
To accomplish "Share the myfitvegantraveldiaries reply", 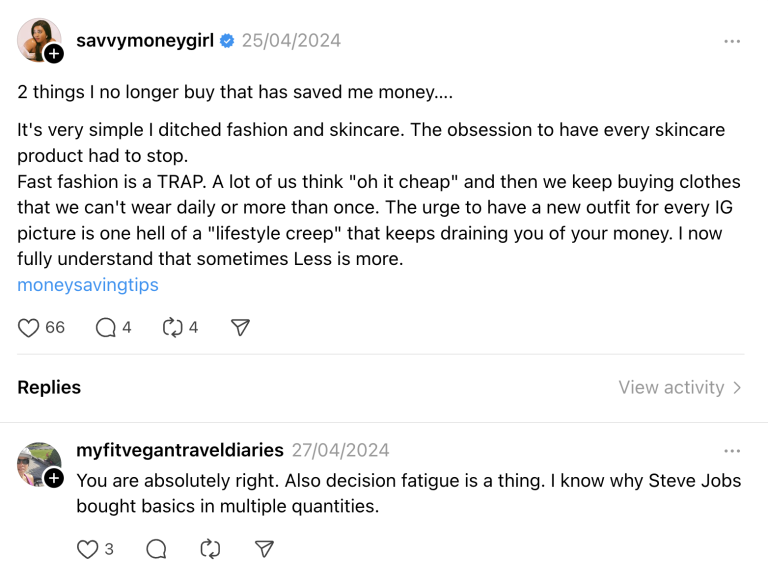I will click(x=264, y=549).
